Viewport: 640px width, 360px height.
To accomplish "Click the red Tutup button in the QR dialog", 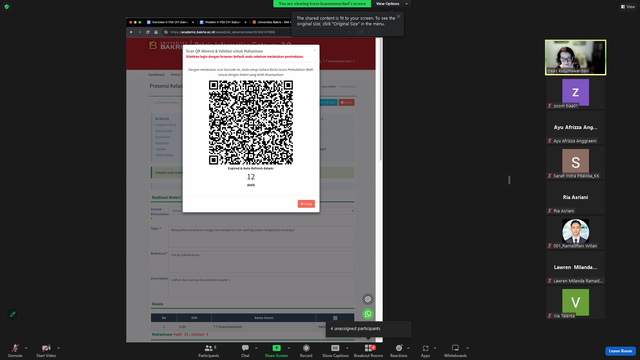I will pyautogui.click(x=306, y=204).
